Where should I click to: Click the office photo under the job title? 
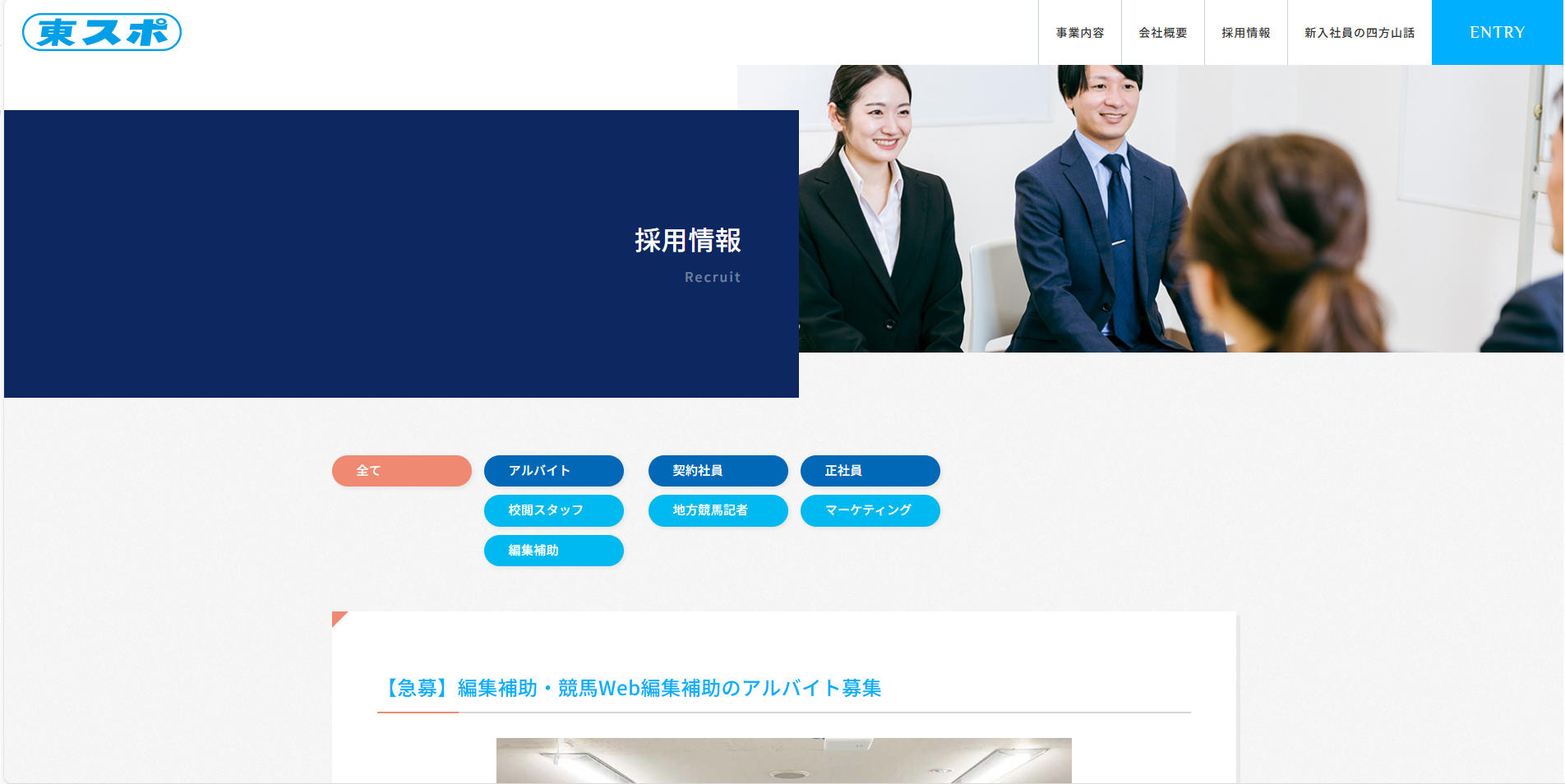(x=783, y=760)
